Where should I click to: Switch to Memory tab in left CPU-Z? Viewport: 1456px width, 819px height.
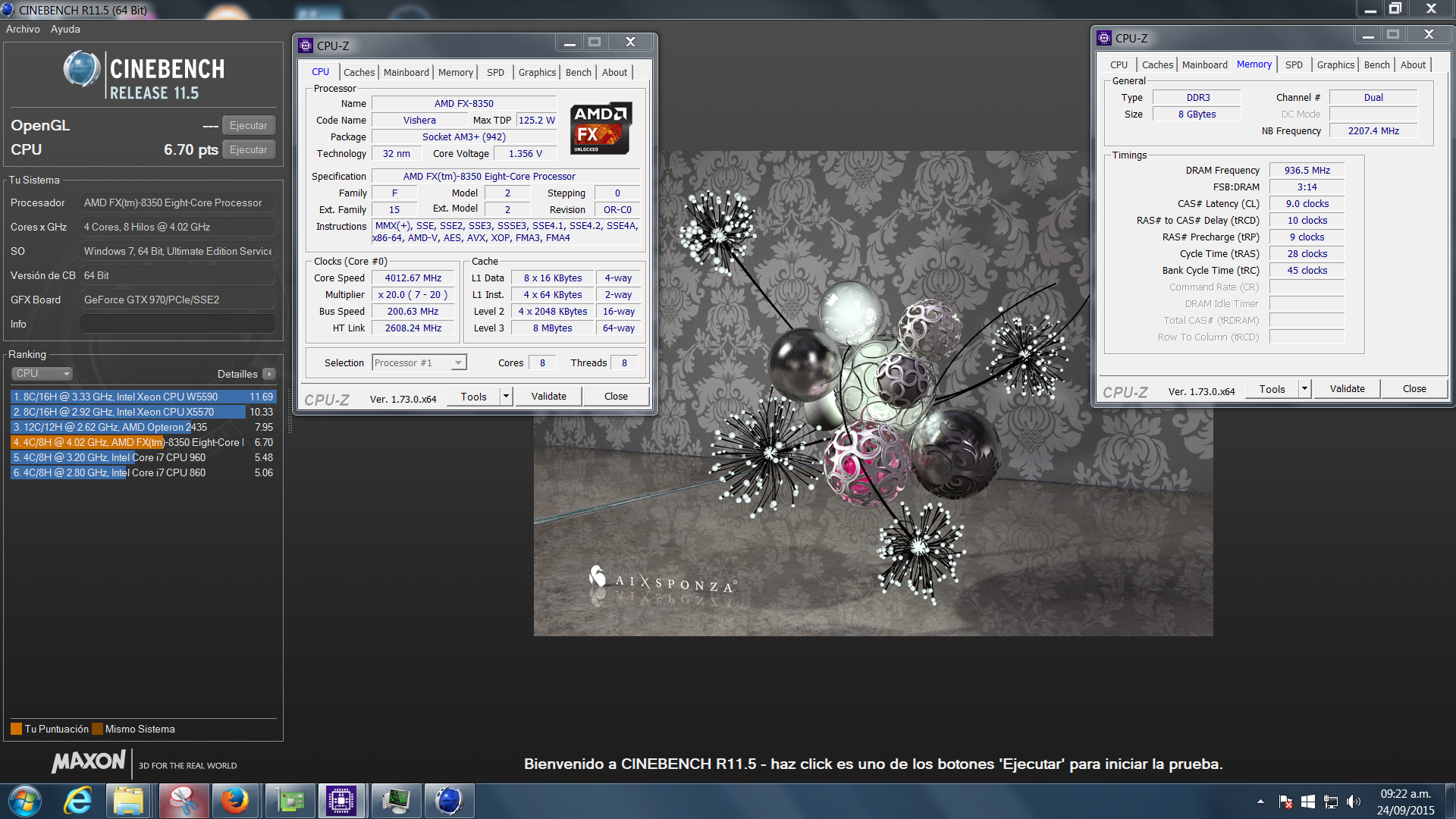click(455, 72)
